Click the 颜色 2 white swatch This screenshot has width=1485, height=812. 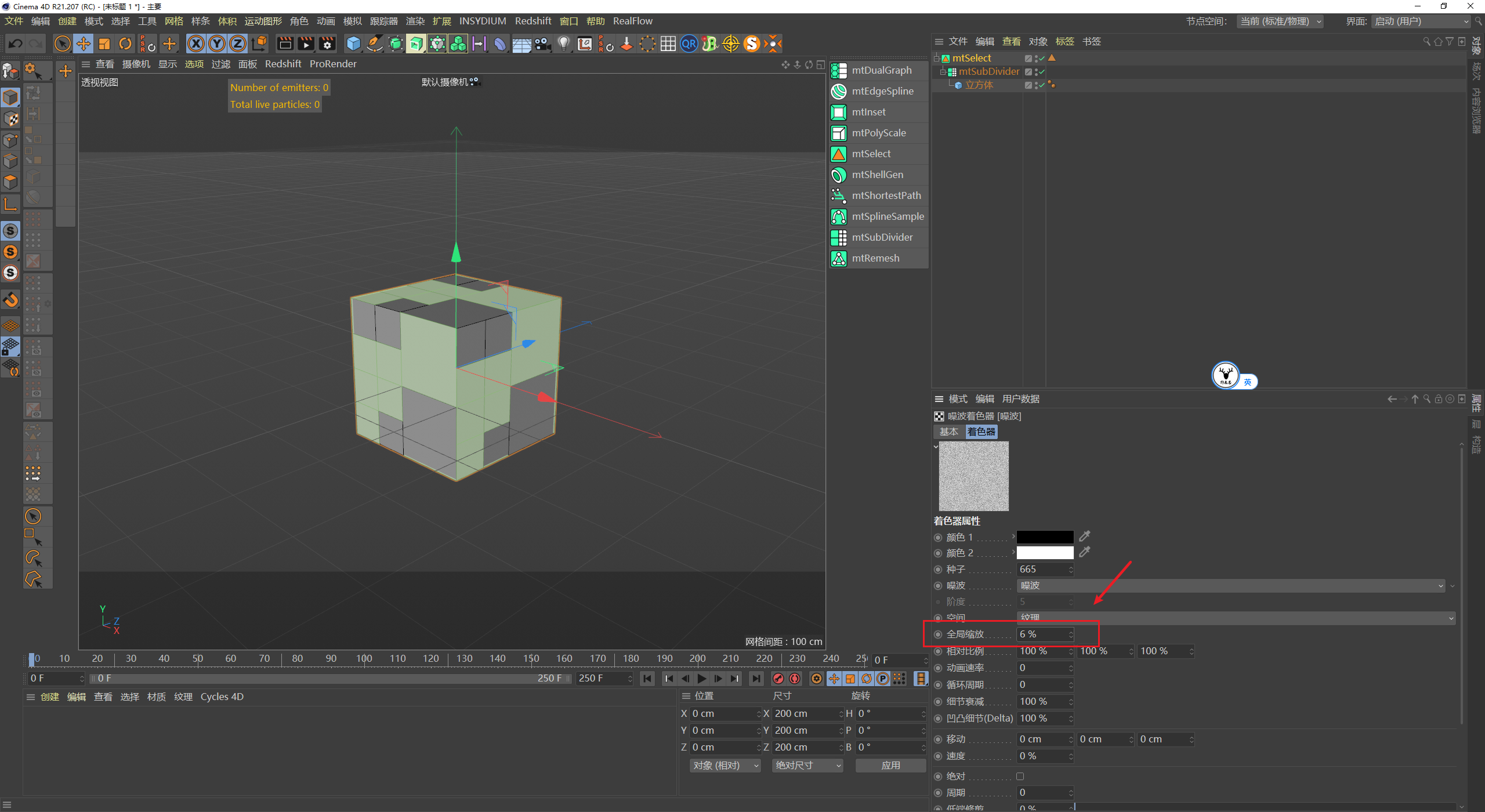point(1045,553)
